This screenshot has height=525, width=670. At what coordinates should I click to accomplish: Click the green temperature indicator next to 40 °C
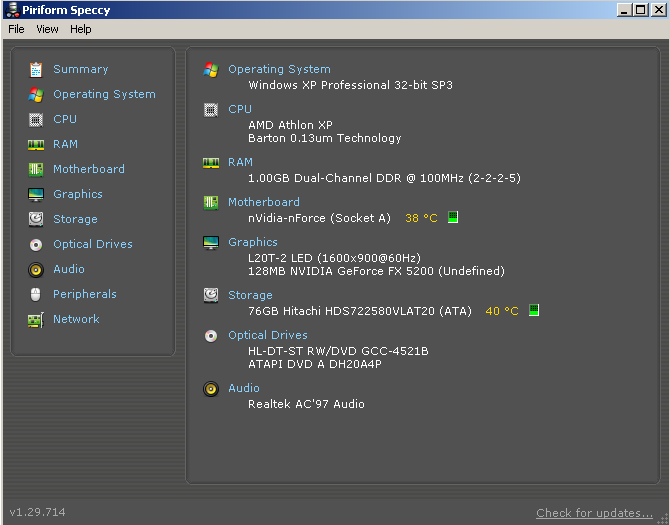[534, 310]
